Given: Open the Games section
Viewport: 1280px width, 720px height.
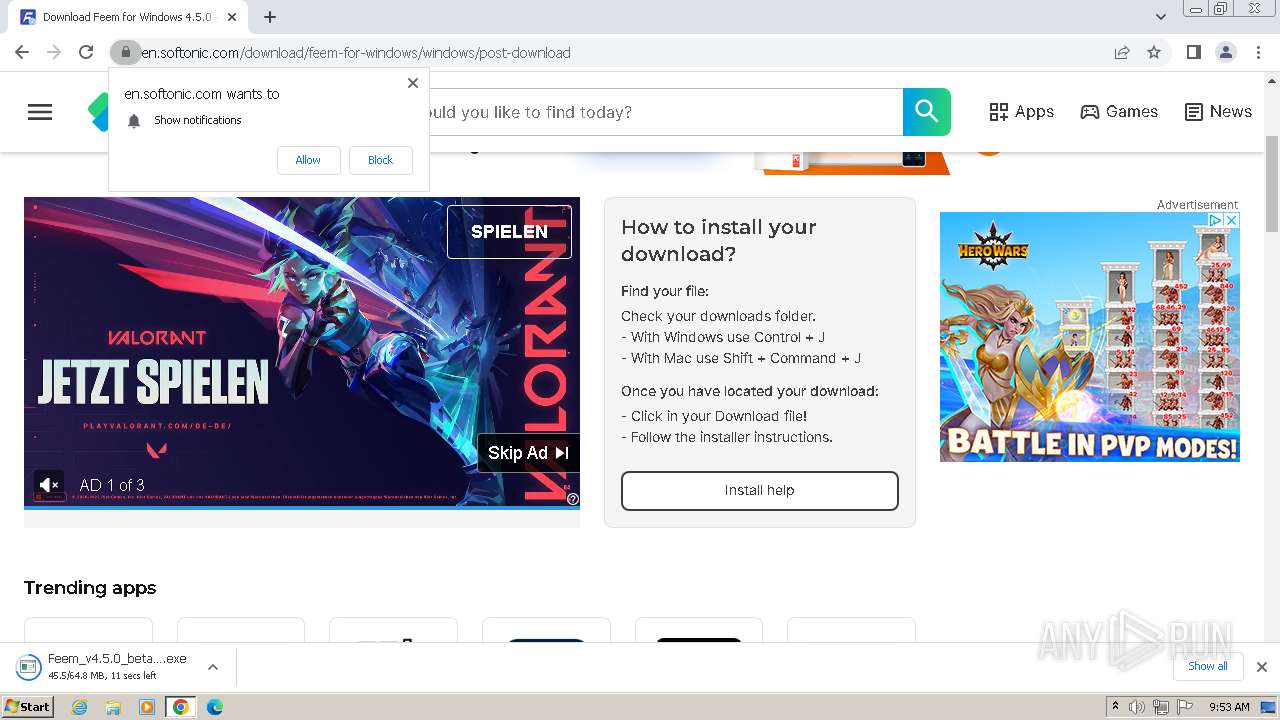Looking at the screenshot, I should coord(1119,112).
